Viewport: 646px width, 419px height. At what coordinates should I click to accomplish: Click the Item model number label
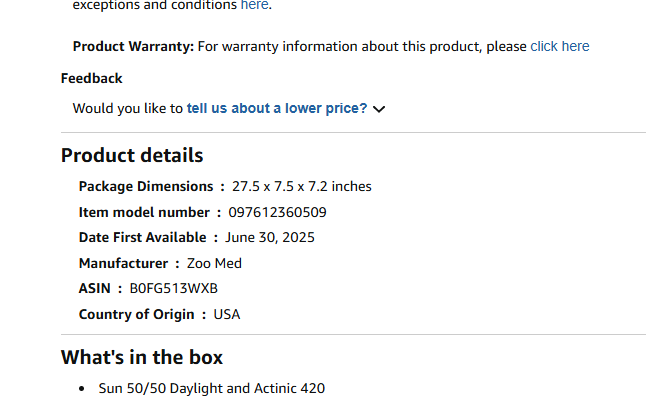tap(144, 212)
